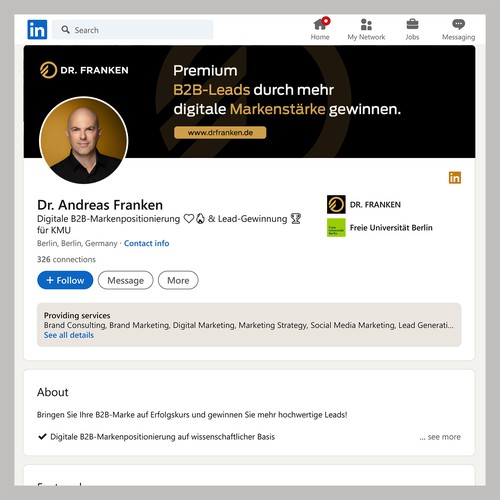The height and width of the screenshot is (500, 500).
Task: Open the Messaging speech bubble icon
Action: pyautogui.click(x=458, y=24)
